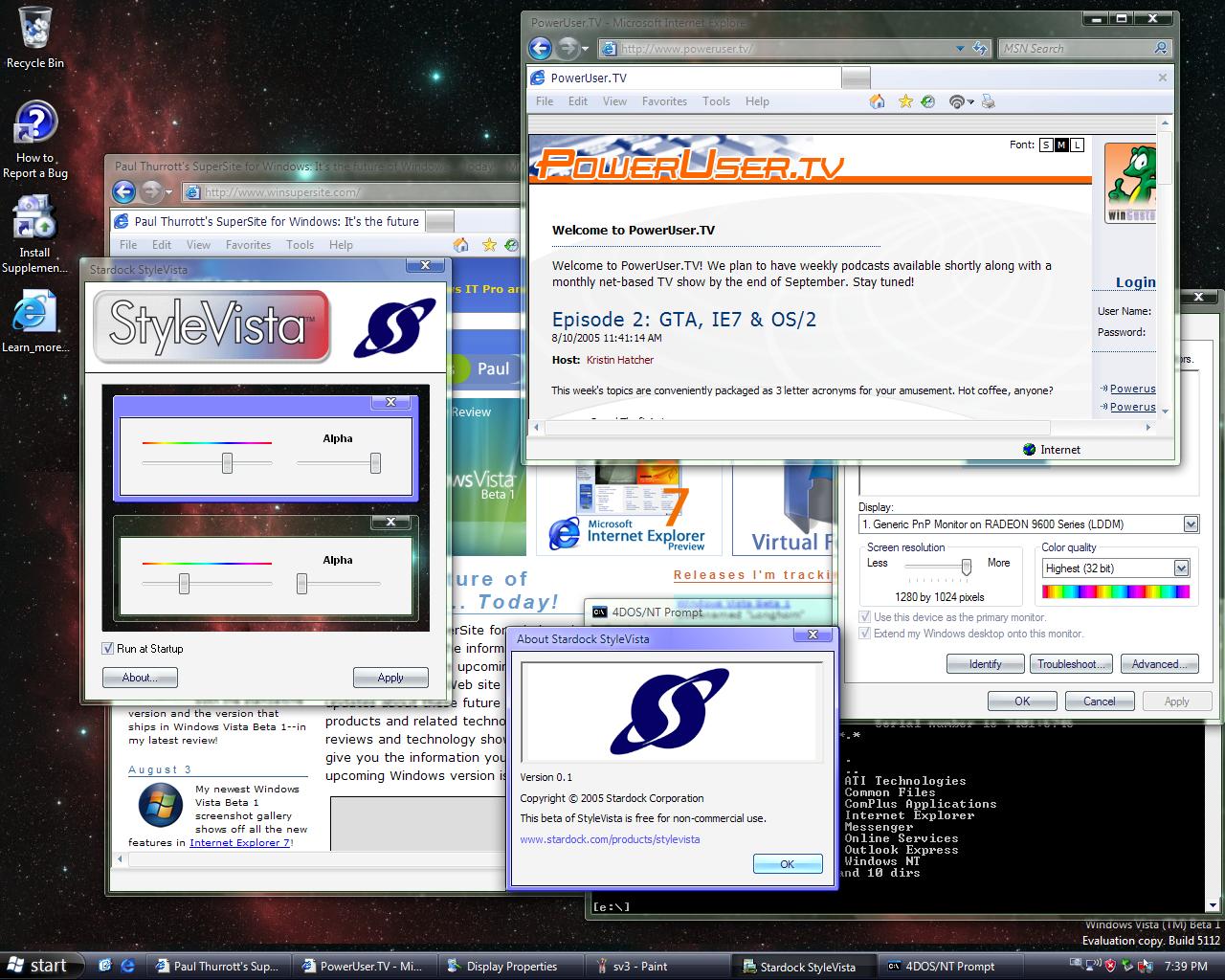
Task: Open Tools menu in SuperSite browser window
Action: tap(300, 245)
